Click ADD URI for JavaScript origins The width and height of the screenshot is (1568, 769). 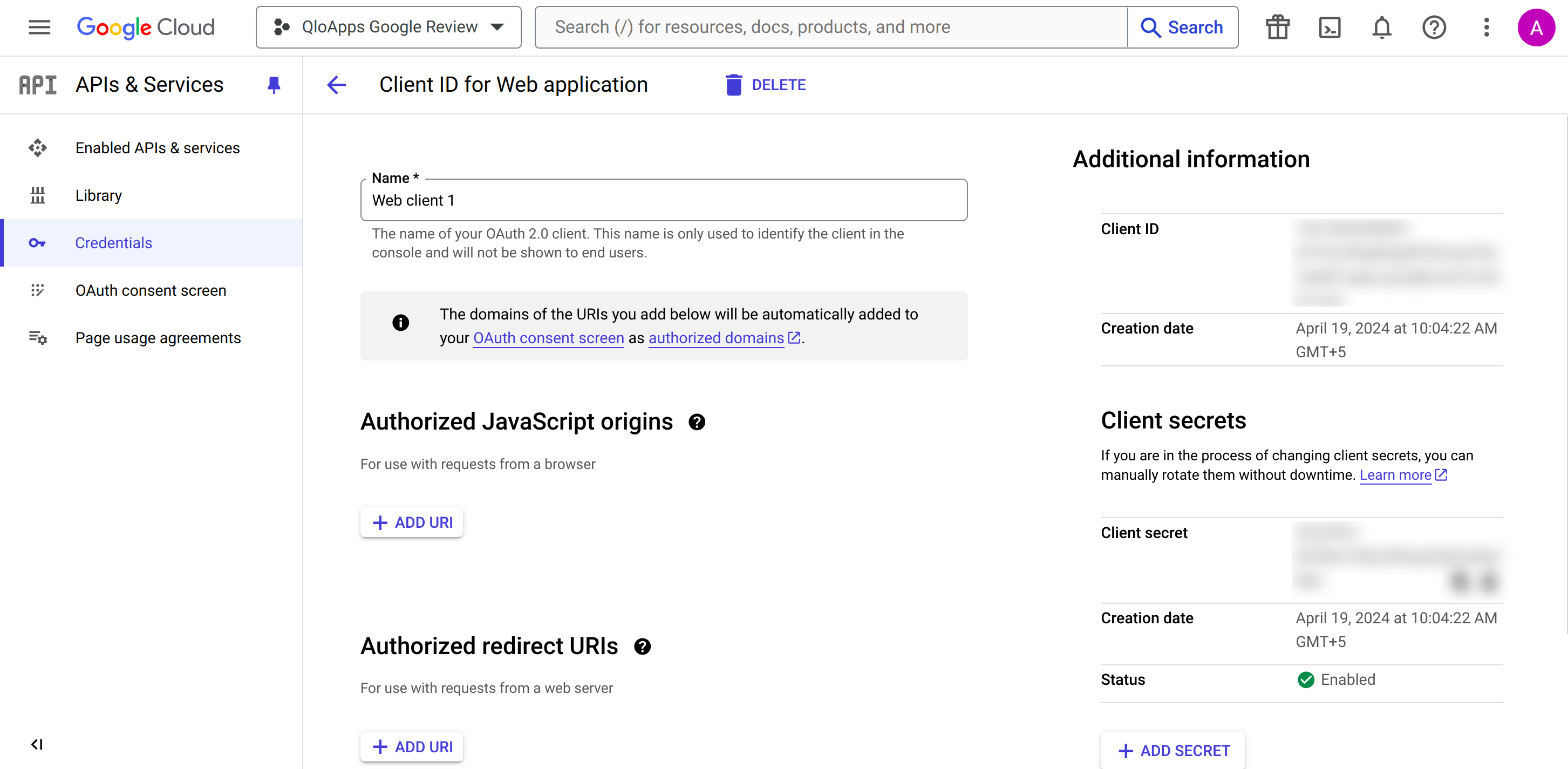tap(412, 522)
